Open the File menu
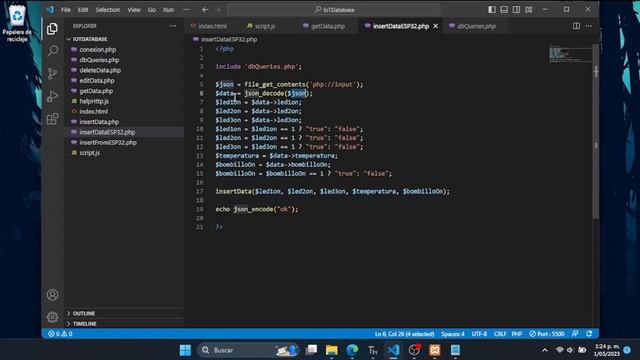Image resolution: width=640 pixels, height=360 pixels. (x=66, y=9)
